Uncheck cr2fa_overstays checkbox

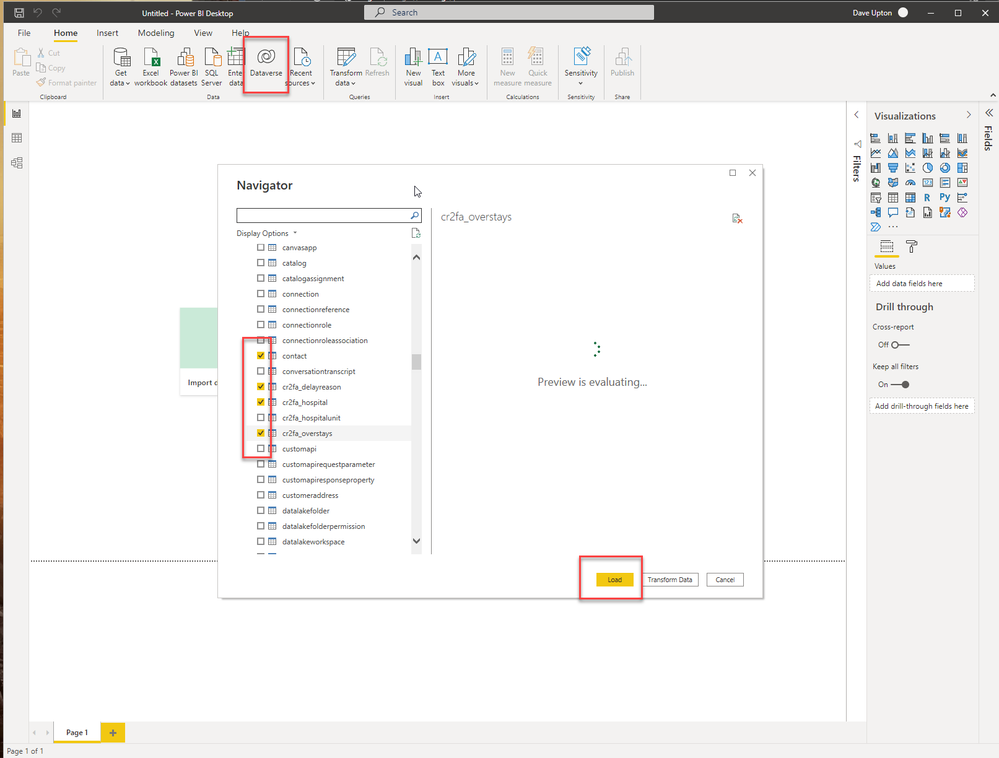(x=261, y=433)
